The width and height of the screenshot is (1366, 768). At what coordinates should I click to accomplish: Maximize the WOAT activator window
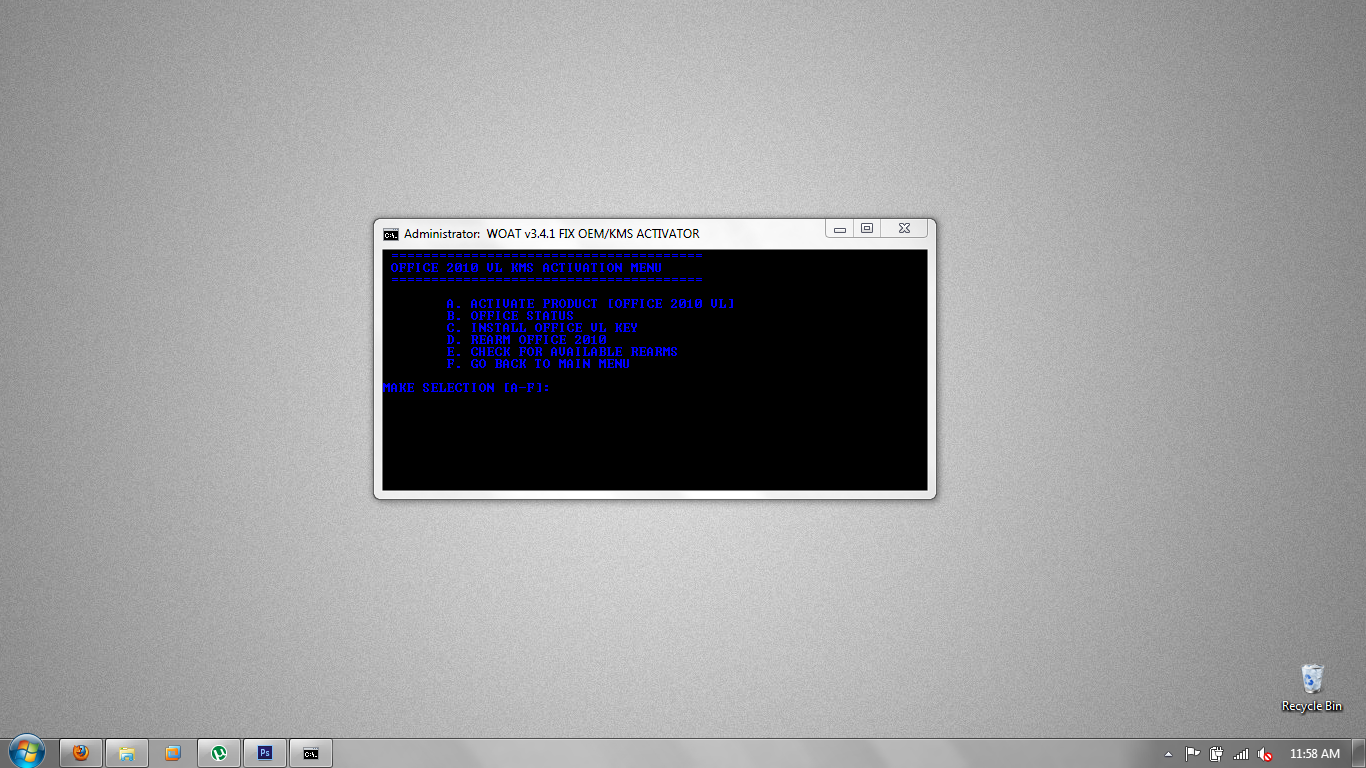pyautogui.click(x=867, y=229)
